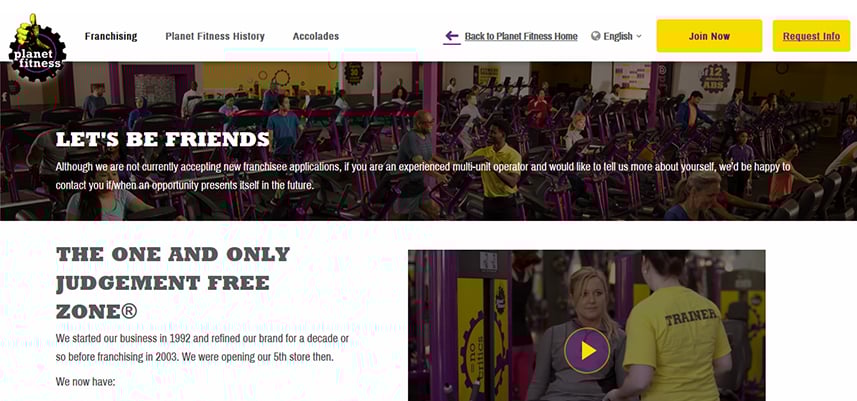Play the trainer video
The height and width of the screenshot is (401, 857).
click(587, 351)
